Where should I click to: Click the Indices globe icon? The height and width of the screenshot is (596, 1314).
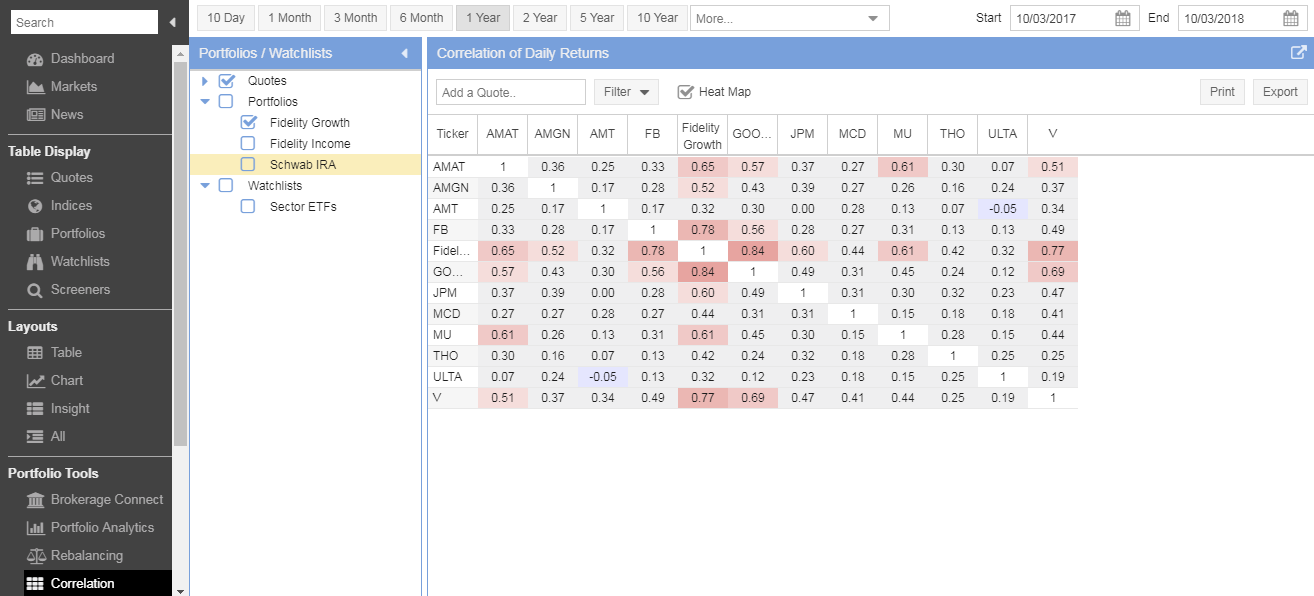click(x=36, y=206)
